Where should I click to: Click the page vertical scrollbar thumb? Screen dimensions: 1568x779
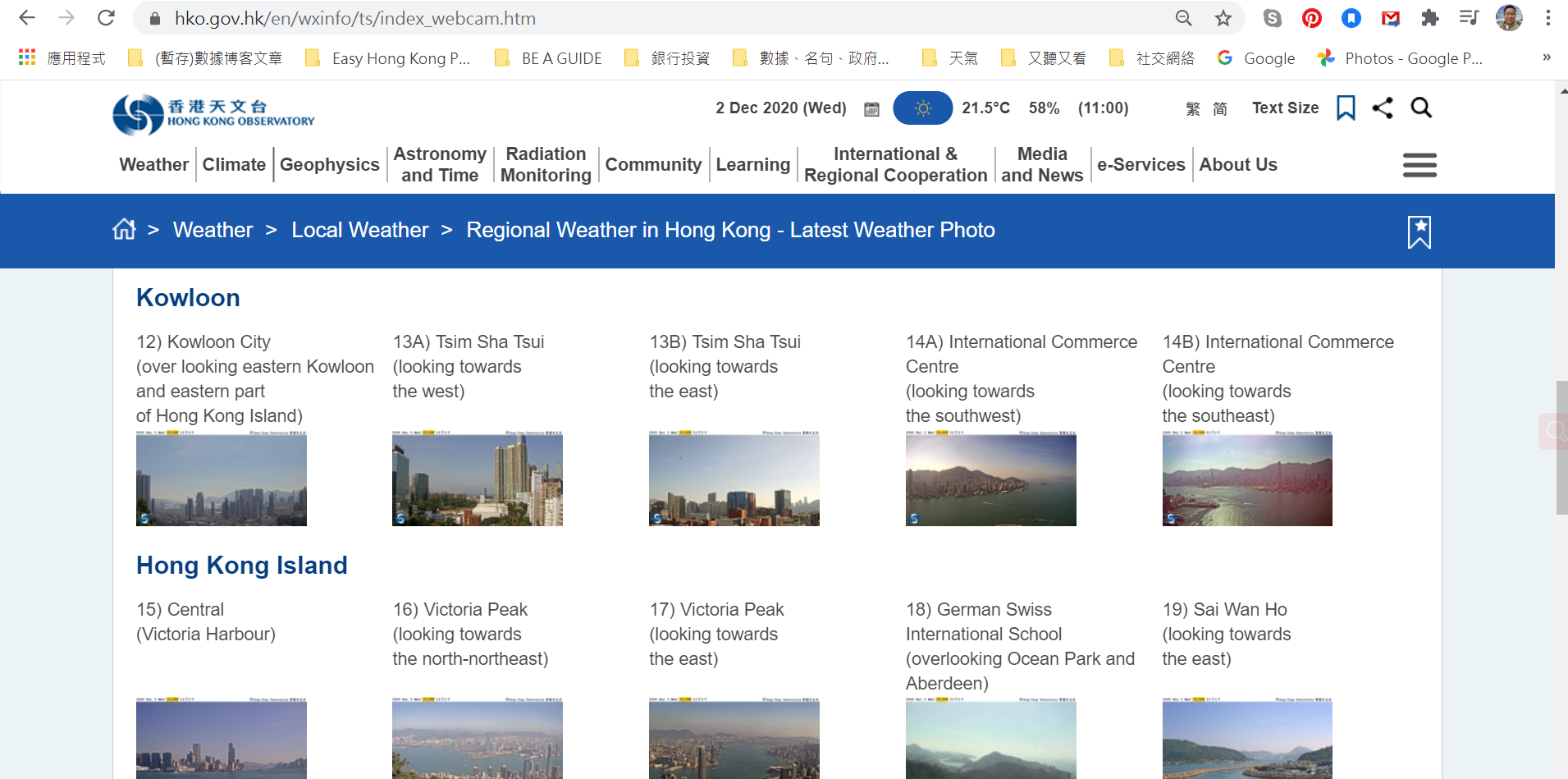coord(1561,447)
